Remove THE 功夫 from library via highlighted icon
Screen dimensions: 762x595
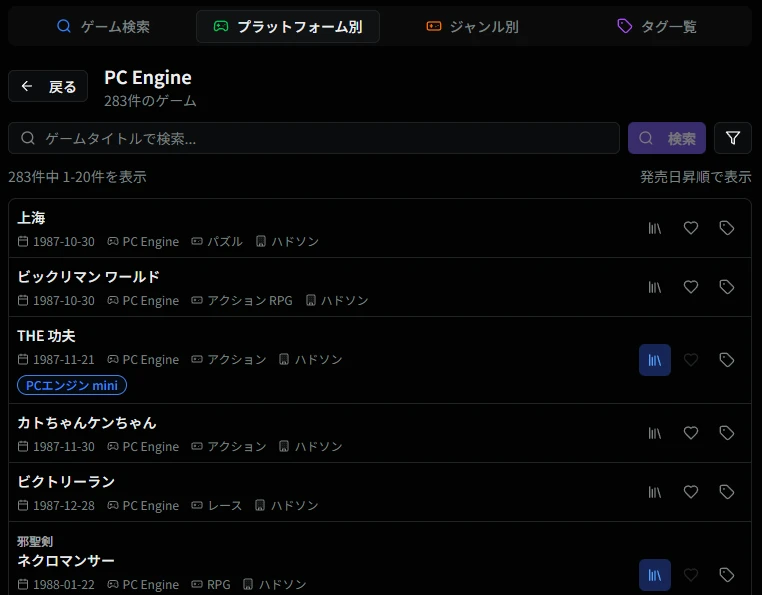point(655,360)
